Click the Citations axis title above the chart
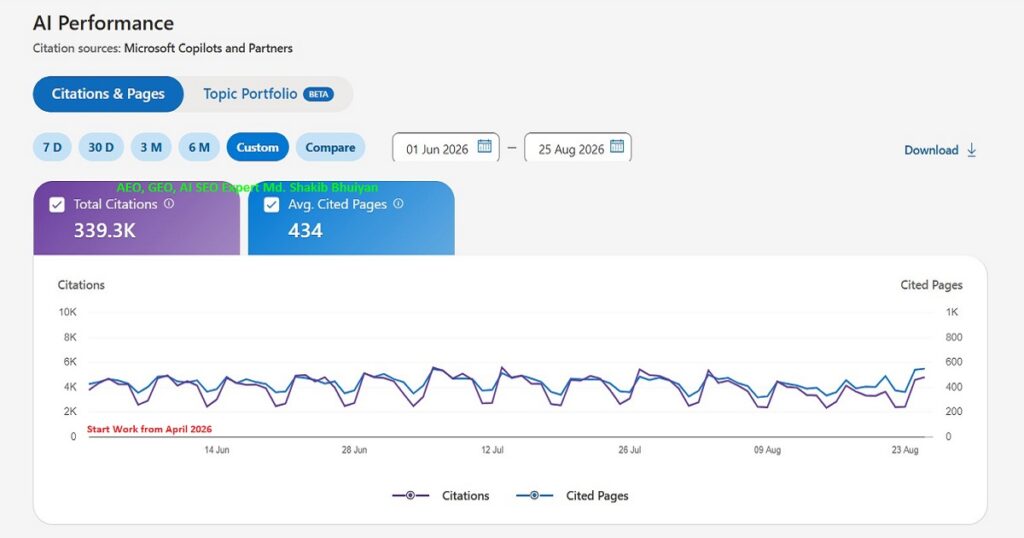Viewport: 1024px width, 538px height. coord(81,285)
